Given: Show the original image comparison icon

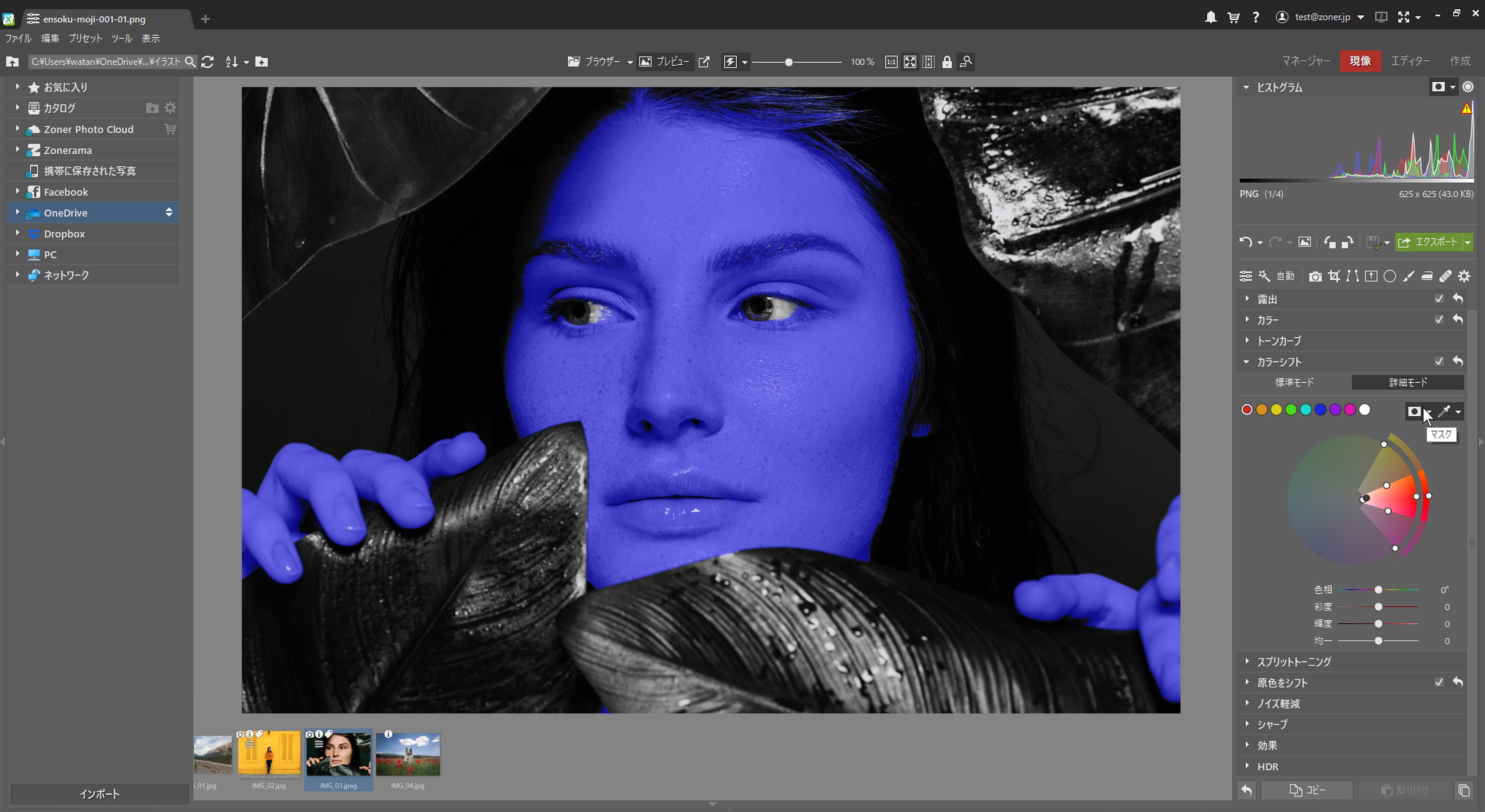Looking at the screenshot, I should pyautogui.click(x=1304, y=242).
